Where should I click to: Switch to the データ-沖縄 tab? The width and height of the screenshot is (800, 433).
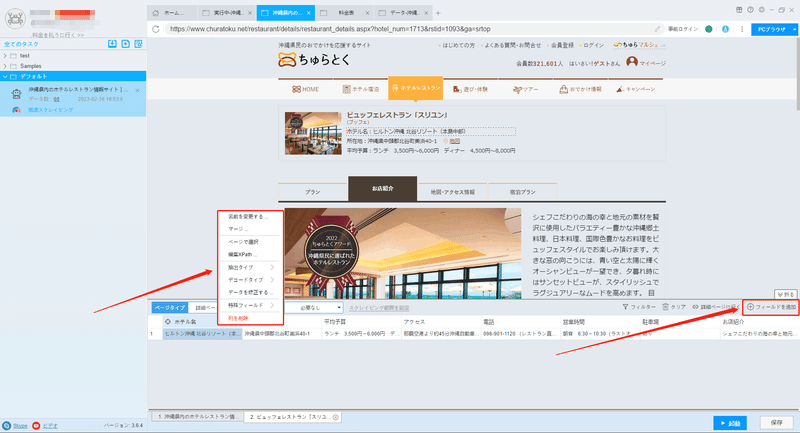pos(404,13)
